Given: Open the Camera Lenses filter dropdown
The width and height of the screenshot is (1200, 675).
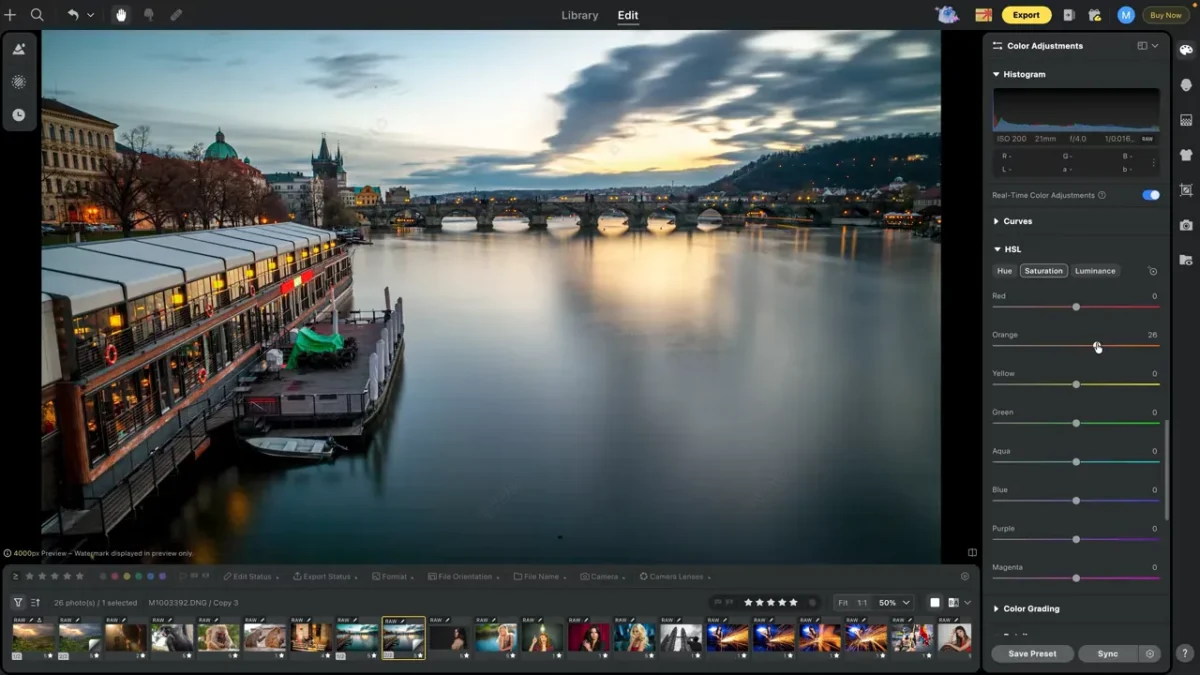Looking at the screenshot, I should click(x=675, y=577).
